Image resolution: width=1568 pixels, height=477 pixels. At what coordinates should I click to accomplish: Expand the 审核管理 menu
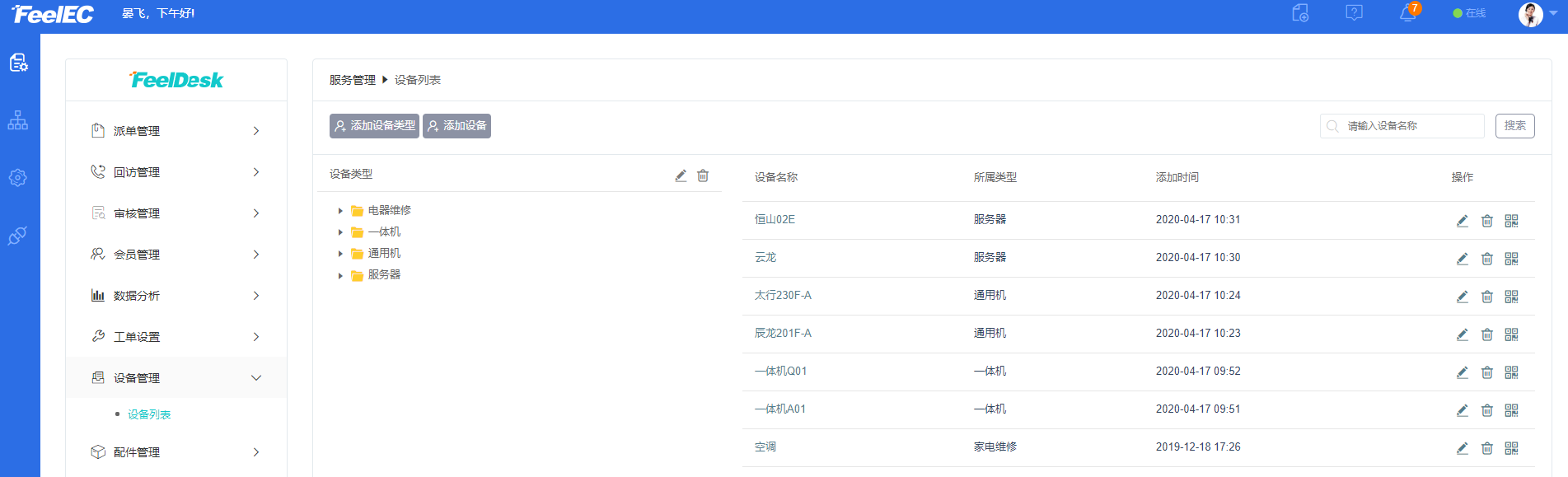point(176,213)
